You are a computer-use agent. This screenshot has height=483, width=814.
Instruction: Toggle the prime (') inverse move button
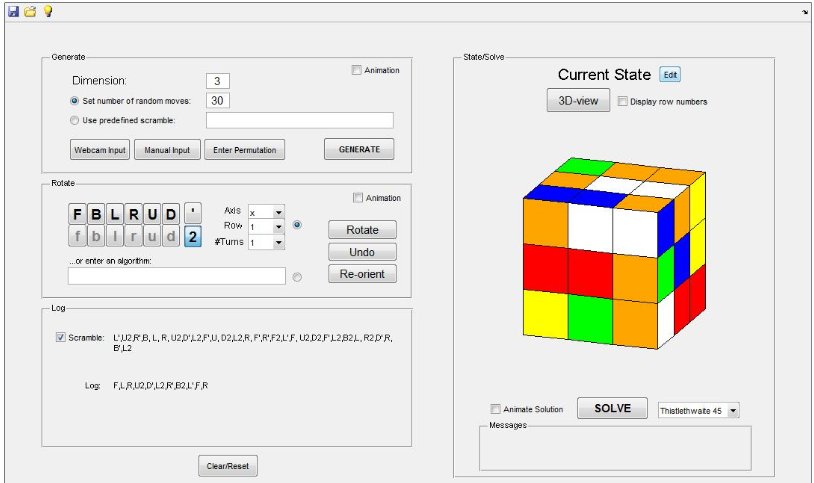[x=193, y=214]
